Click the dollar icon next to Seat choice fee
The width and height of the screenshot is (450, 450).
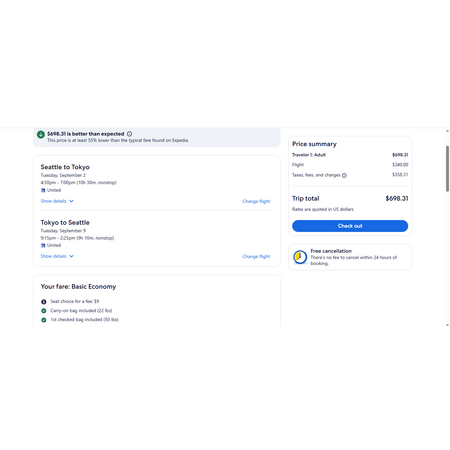44,302
